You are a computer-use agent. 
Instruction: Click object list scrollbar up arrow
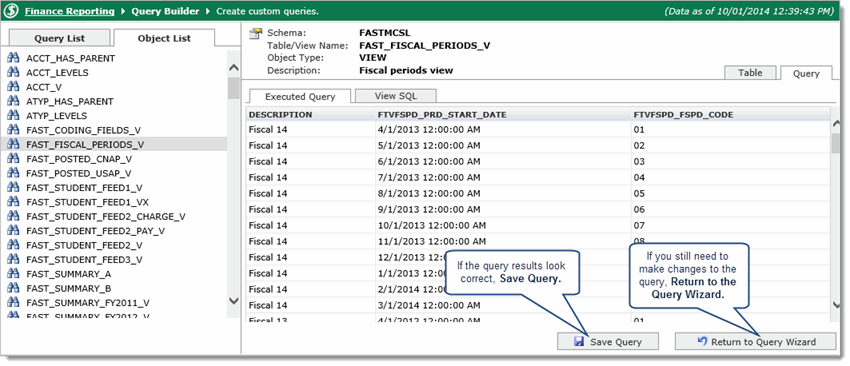coord(234,68)
